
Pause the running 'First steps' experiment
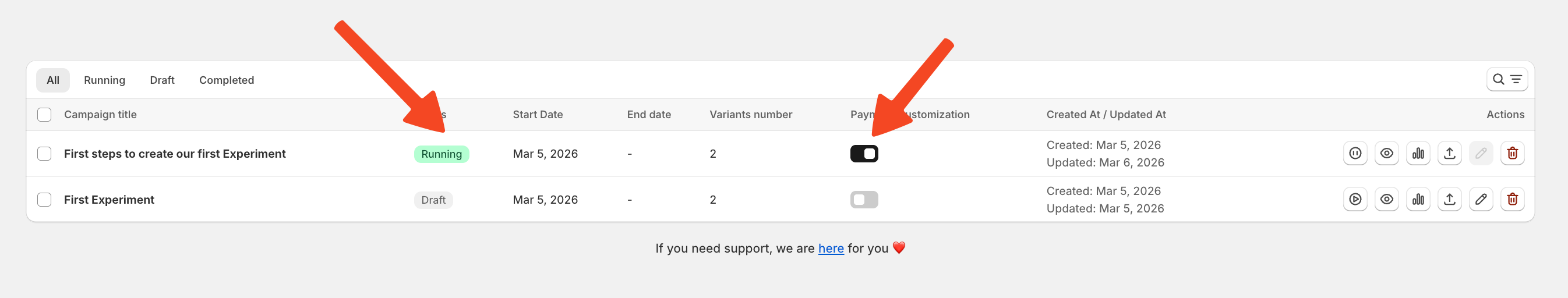pyautogui.click(x=1355, y=153)
